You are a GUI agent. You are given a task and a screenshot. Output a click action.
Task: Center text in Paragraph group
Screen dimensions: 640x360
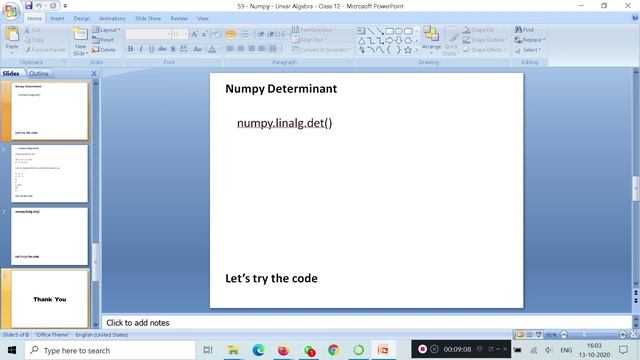(240, 49)
